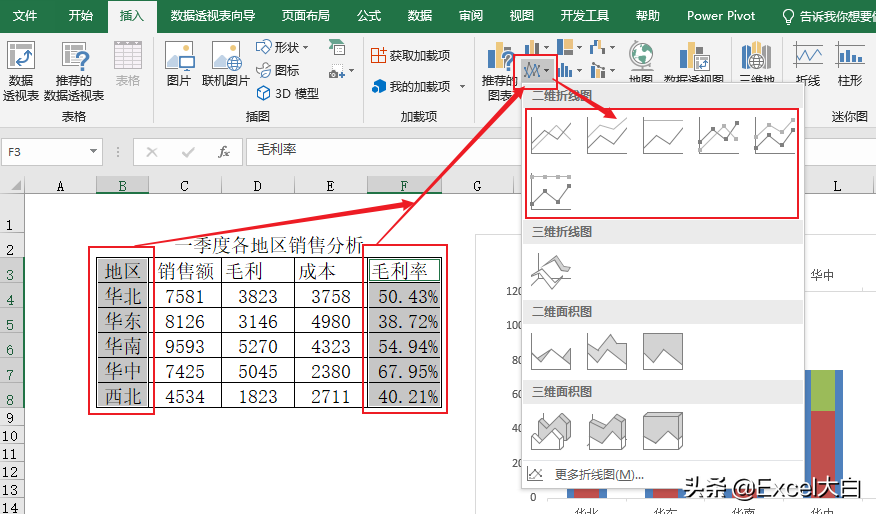Open the Name Box dropdown arrow
The height and width of the screenshot is (514, 876).
pyautogui.click(x=93, y=151)
